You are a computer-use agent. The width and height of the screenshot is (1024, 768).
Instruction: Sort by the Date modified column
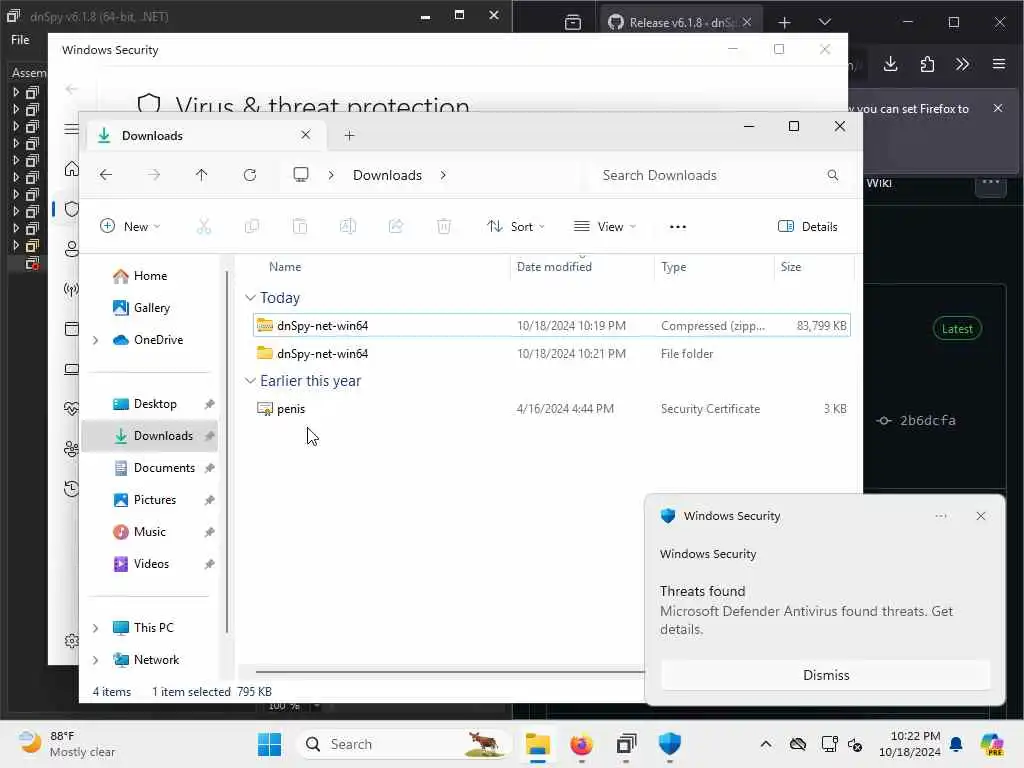[x=554, y=266]
